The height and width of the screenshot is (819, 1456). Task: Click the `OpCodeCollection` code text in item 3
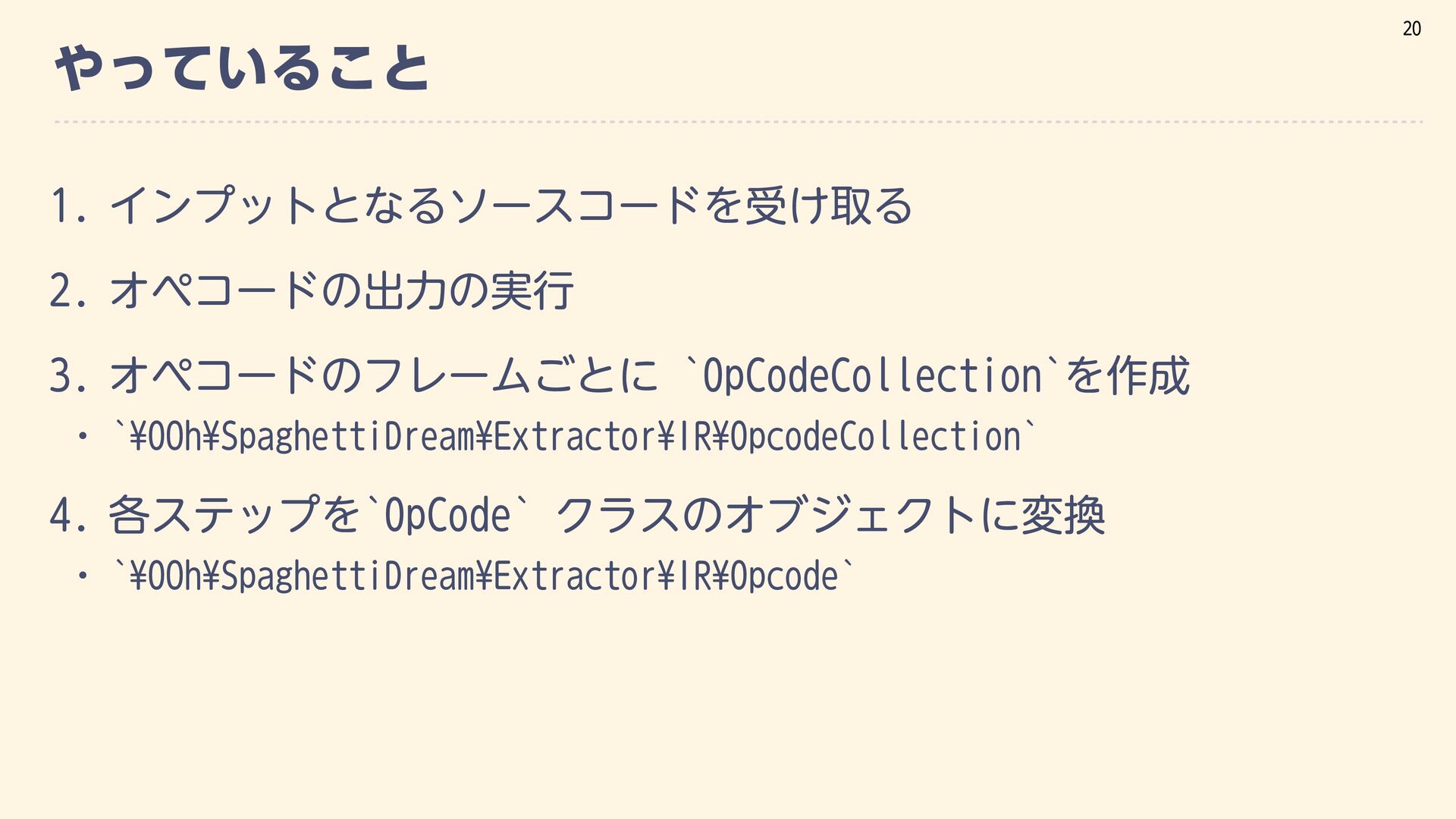(x=872, y=376)
